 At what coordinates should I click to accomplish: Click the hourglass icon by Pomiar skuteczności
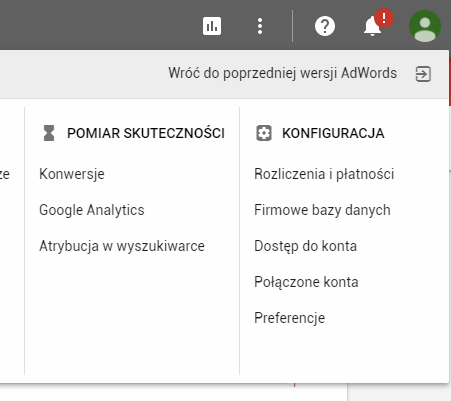coord(49,133)
